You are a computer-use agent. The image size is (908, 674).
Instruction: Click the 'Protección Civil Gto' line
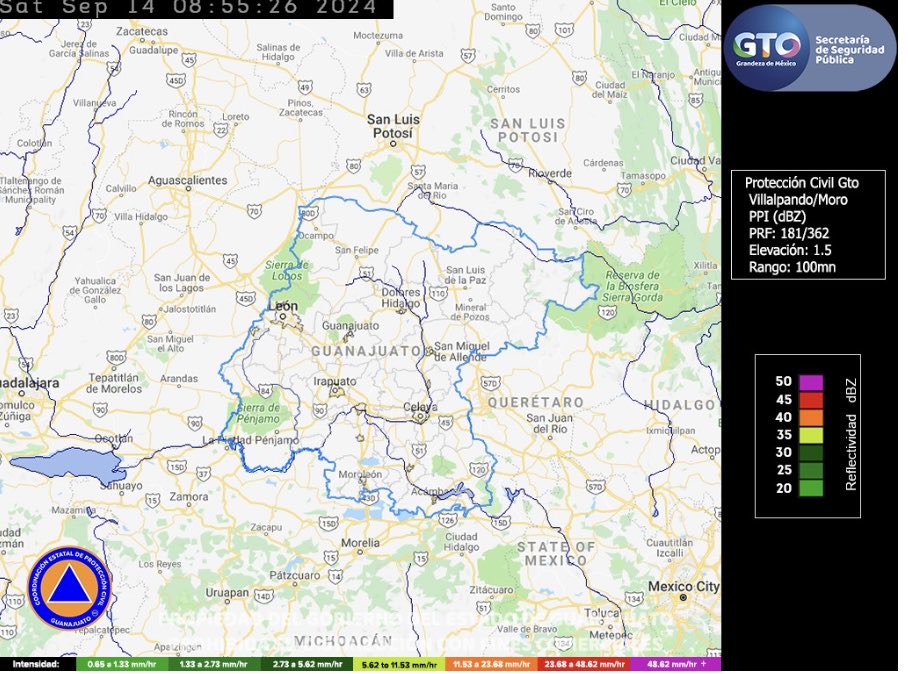point(801,183)
